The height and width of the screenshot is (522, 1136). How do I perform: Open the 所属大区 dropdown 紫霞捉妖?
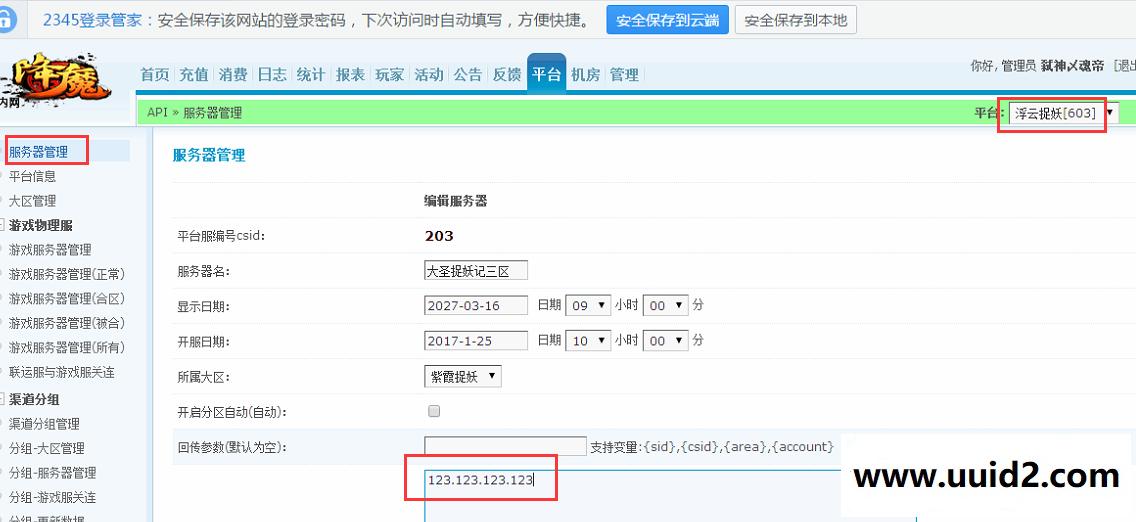(x=462, y=376)
